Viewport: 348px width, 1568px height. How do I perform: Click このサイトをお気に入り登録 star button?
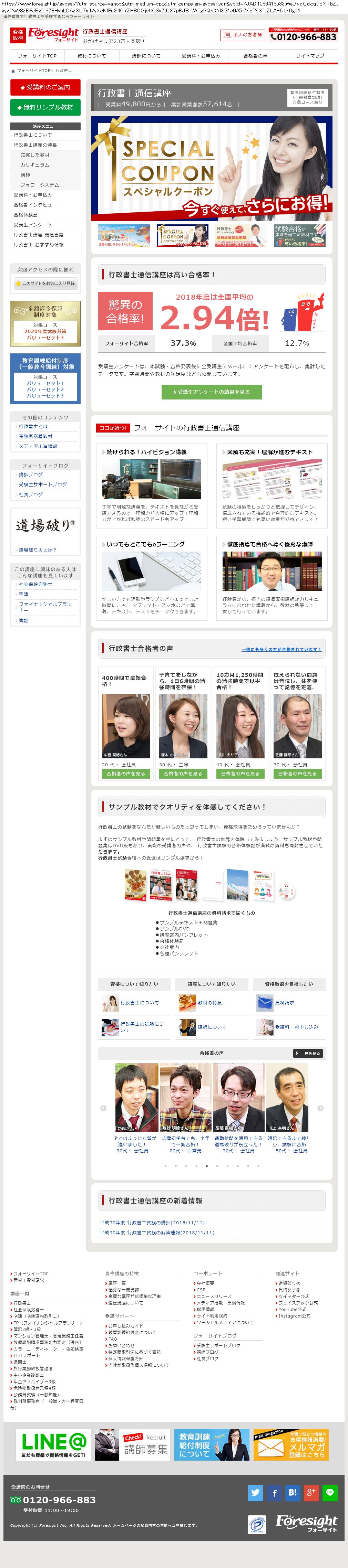[x=45, y=283]
